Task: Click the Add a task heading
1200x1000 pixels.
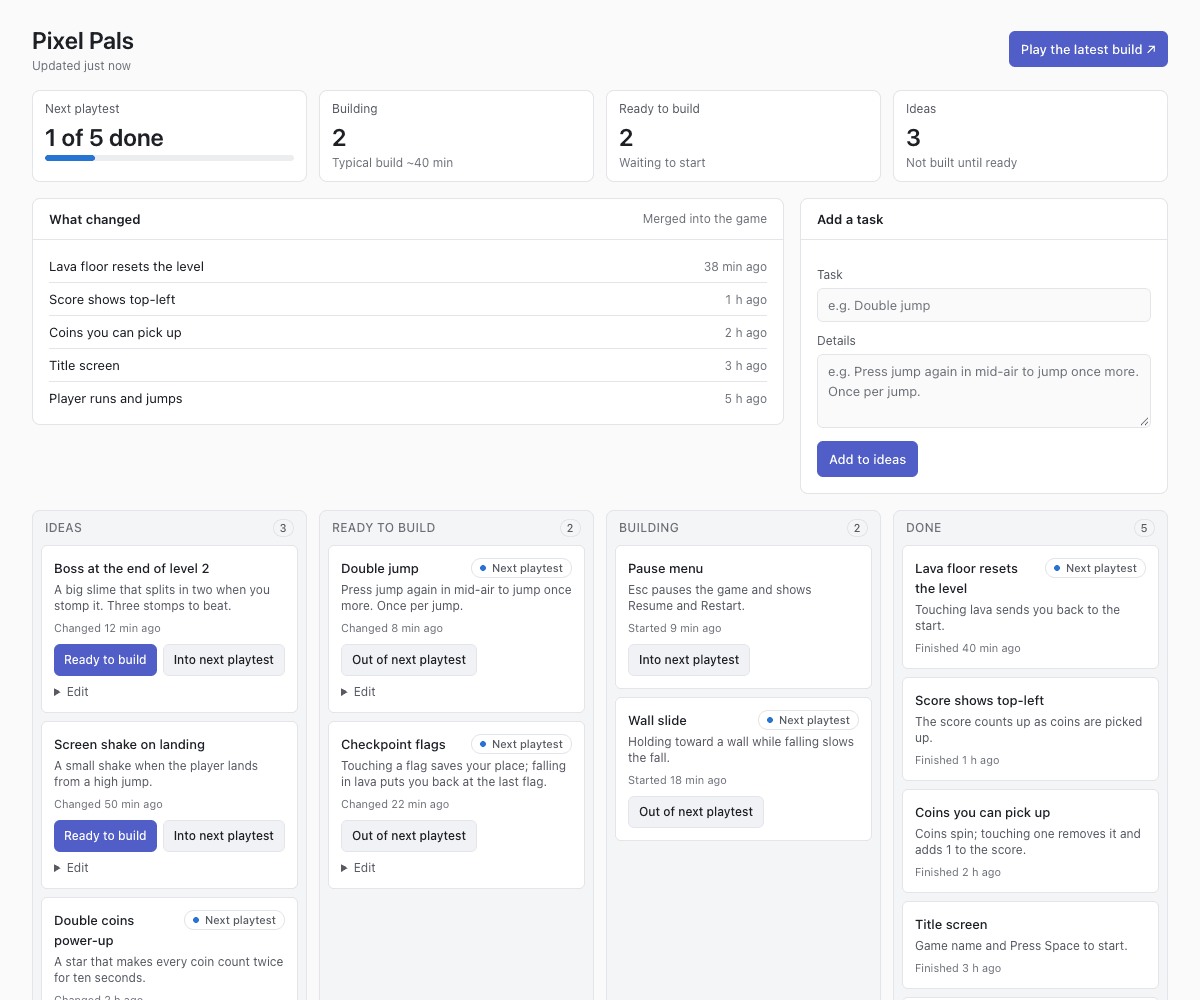Action: click(x=850, y=219)
